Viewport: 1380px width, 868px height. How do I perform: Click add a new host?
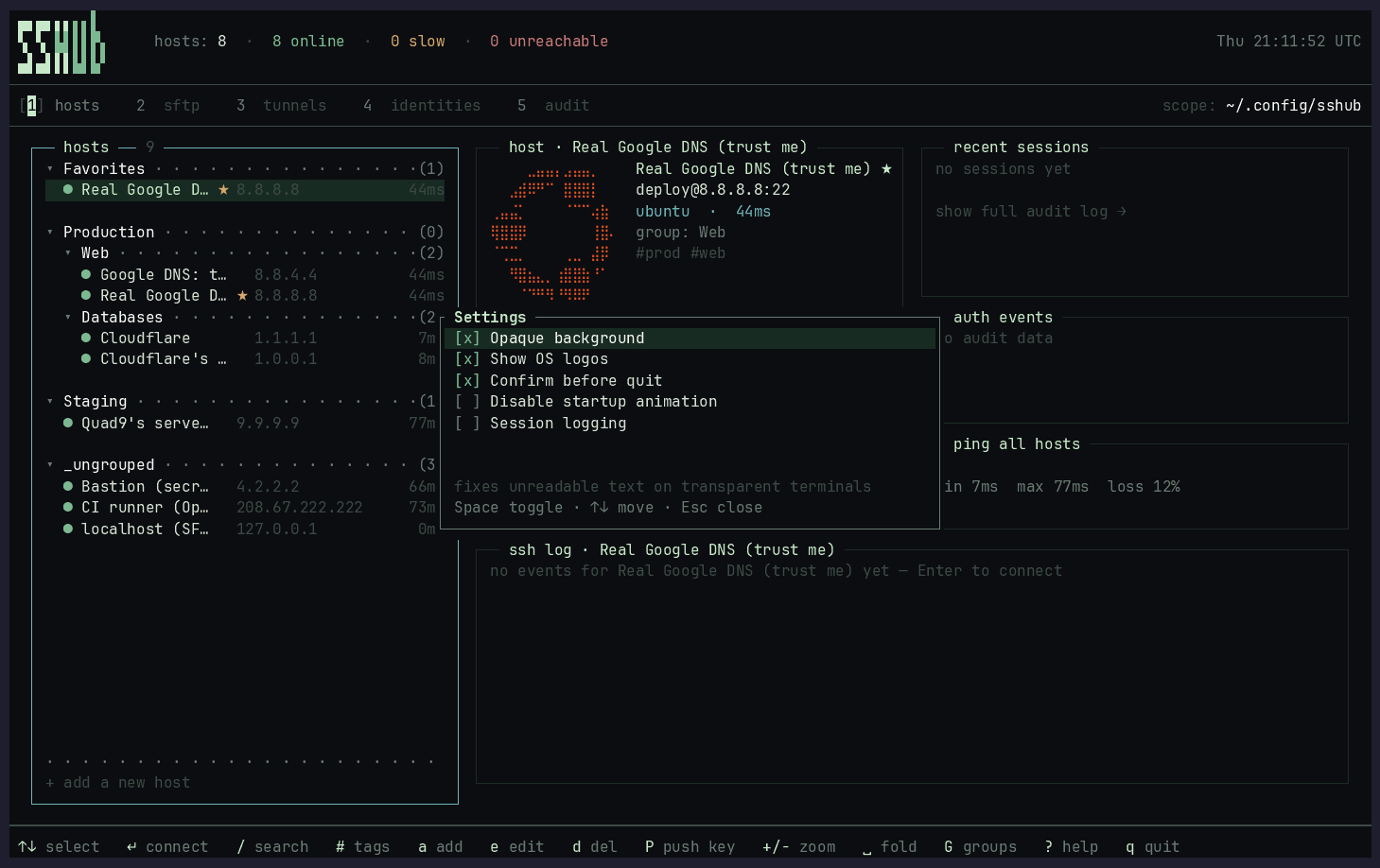[x=118, y=782]
